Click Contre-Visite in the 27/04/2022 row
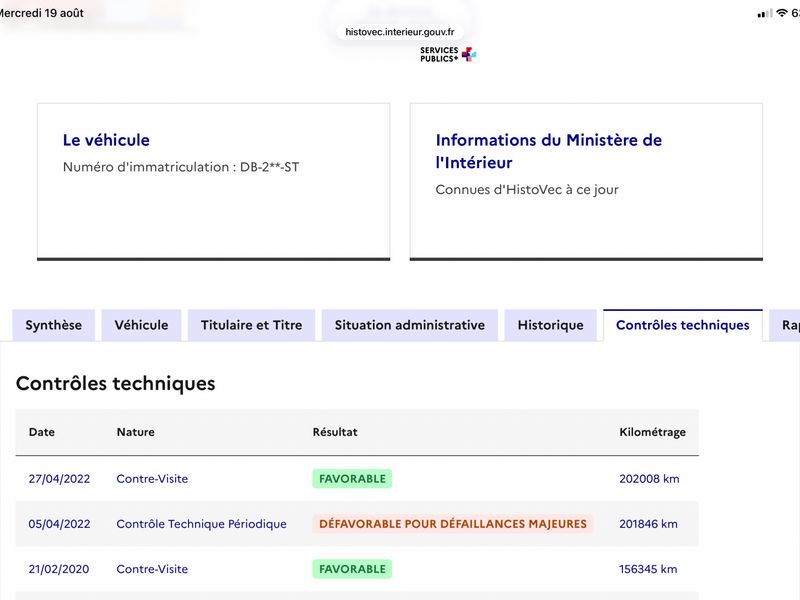This screenshot has height=600, width=800. pos(152,479)
